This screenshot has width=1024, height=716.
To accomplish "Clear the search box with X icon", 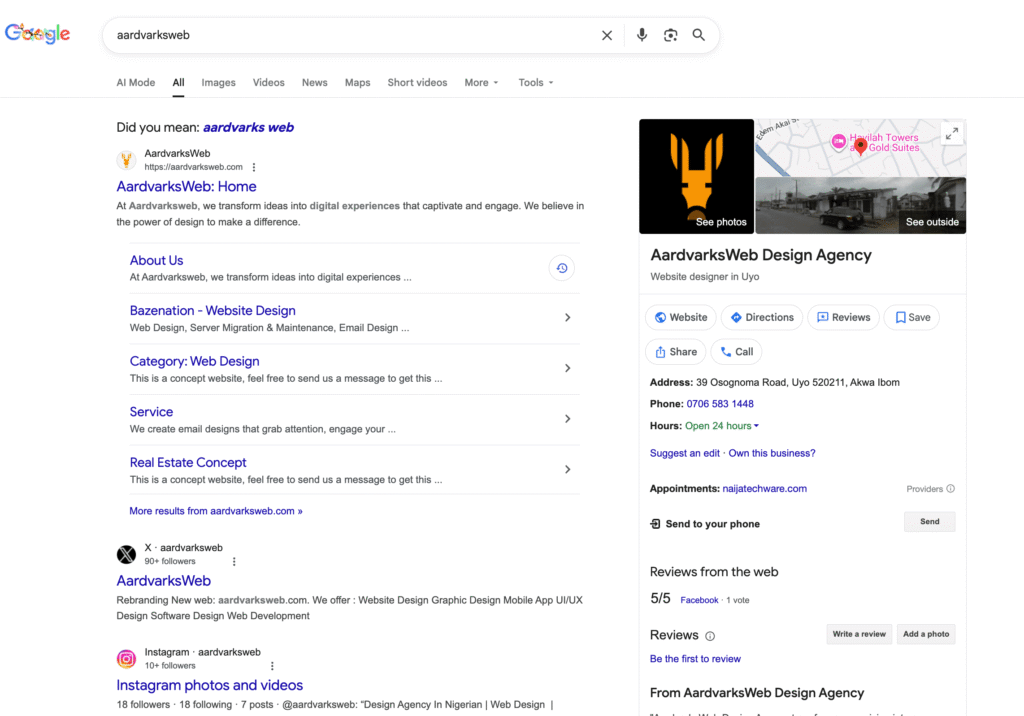I will coord(607,35).
